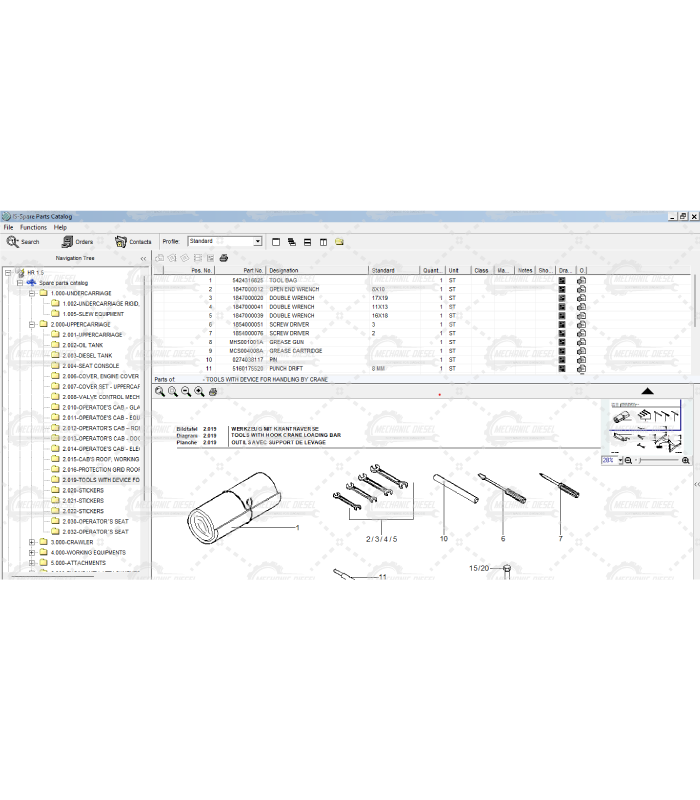Expand the 3.000-CRAWLER tree node
This screenshot has width=700, height=800.
(x=32, y=542)
